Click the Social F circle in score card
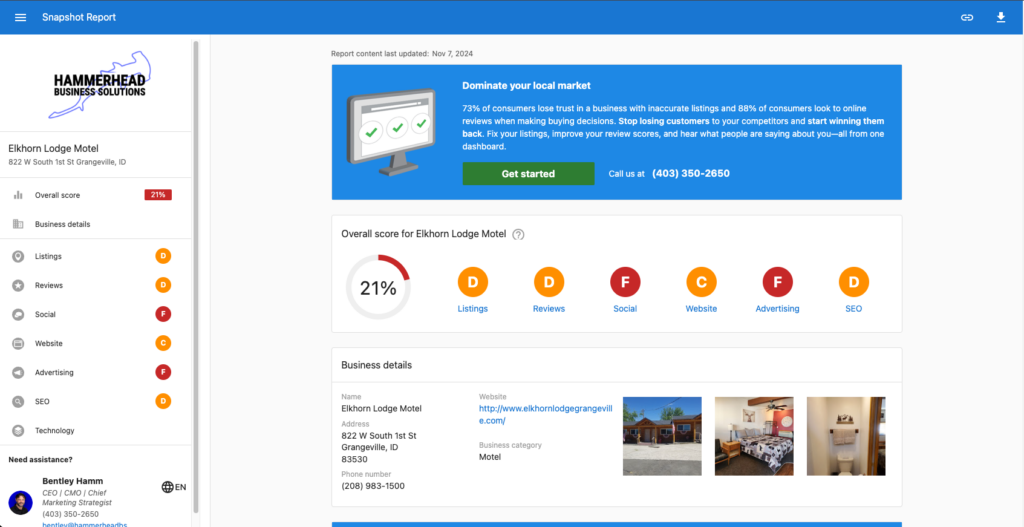 pos(625,282)
